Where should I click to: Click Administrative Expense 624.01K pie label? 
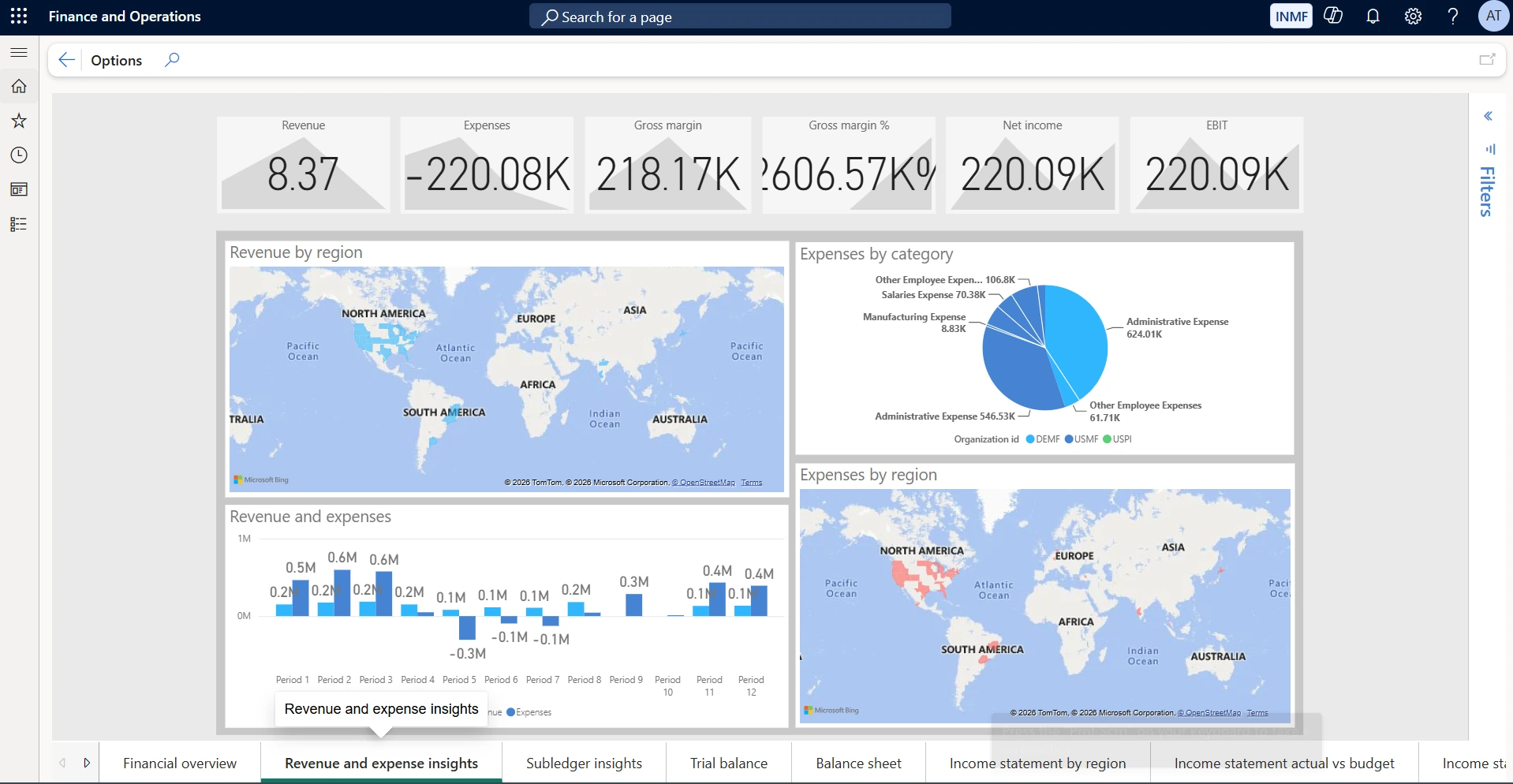1177,328
